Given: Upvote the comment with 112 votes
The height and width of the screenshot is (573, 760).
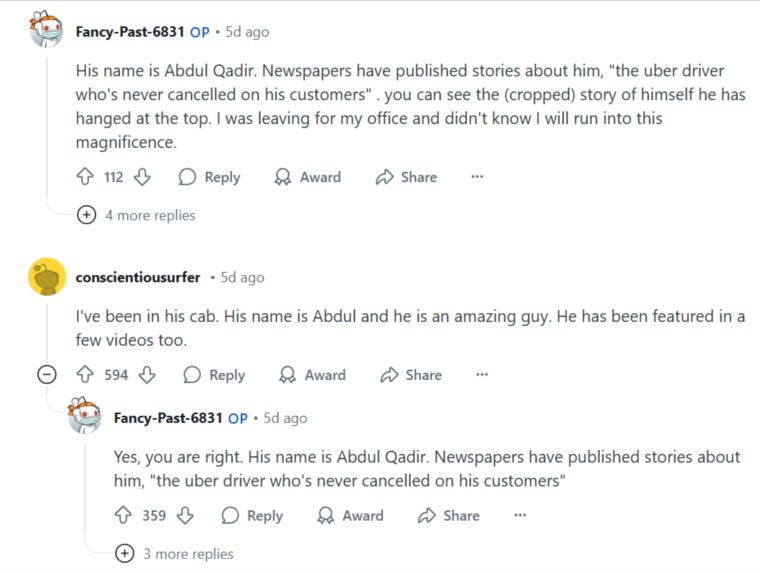Looking at the screenshot, I should point(85,176).
